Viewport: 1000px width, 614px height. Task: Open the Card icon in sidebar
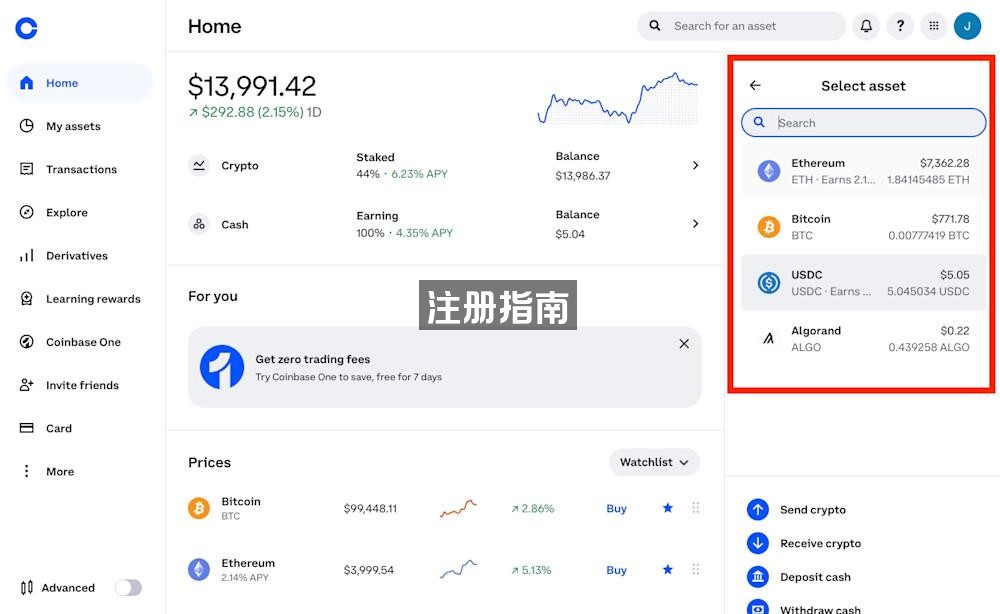coord(26,428)
